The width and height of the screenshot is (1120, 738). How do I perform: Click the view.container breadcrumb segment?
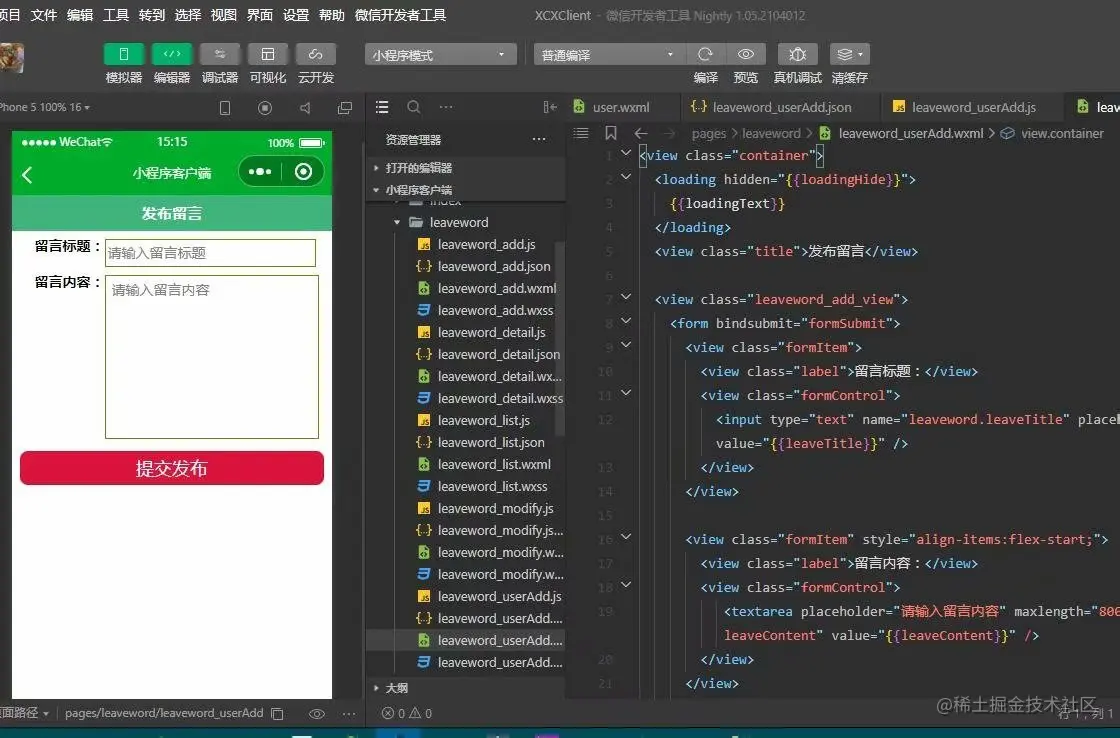point(1062,133)
